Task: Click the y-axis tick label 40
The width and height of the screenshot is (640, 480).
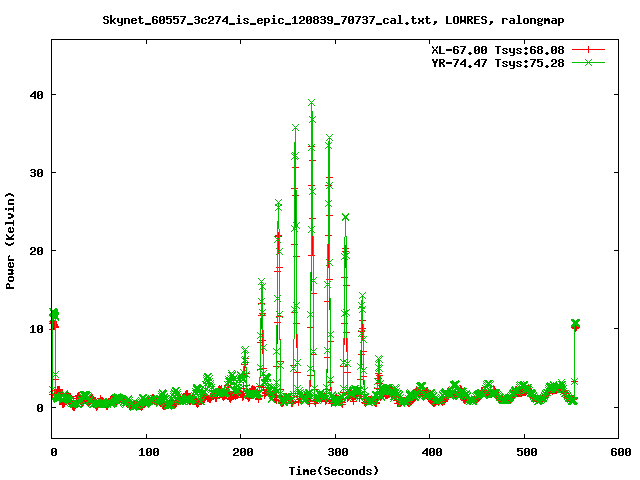Action: (36, 95)
